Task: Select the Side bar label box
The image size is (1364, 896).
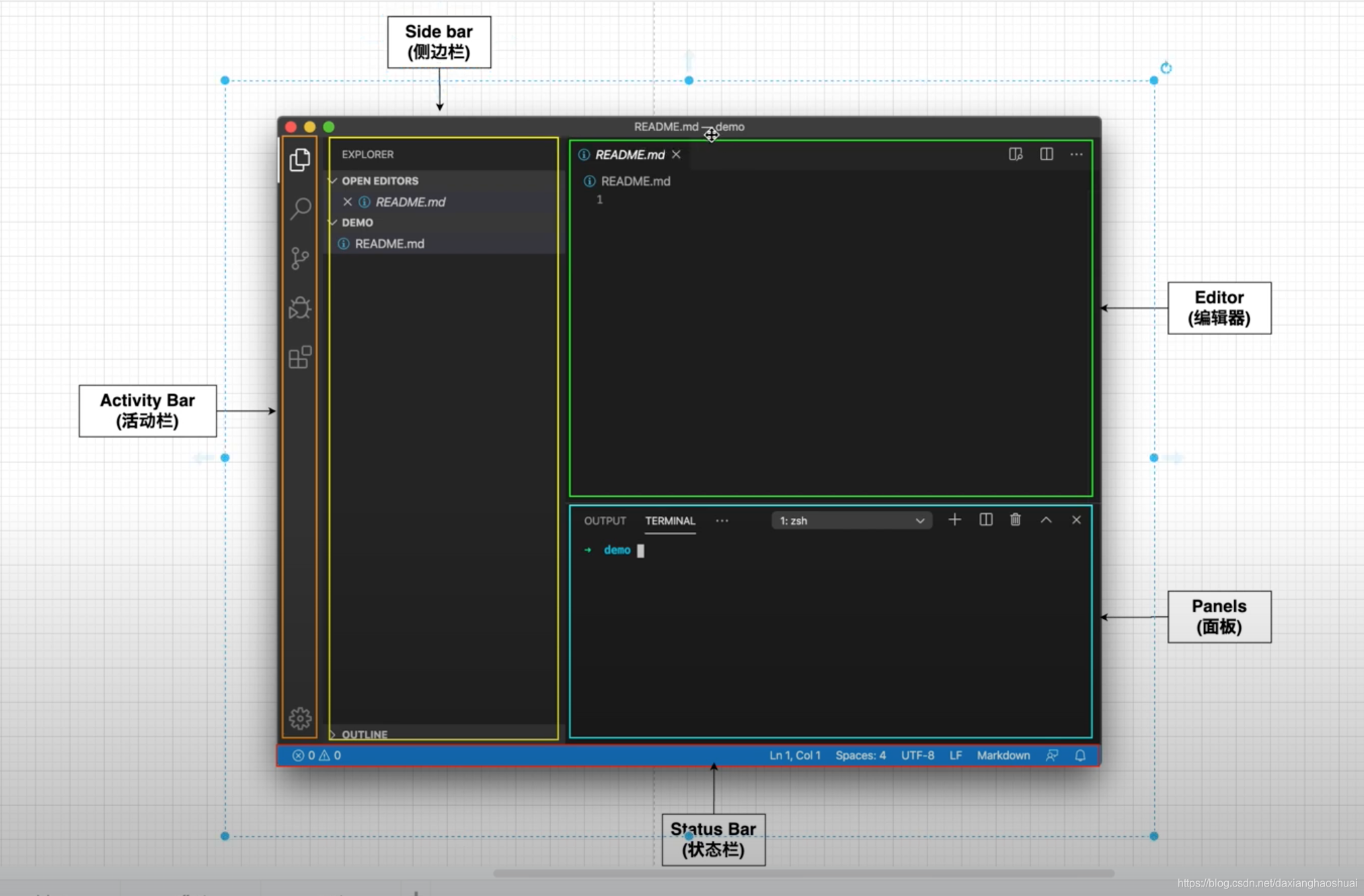Action: pyautogui.click(x=439, y=42)
